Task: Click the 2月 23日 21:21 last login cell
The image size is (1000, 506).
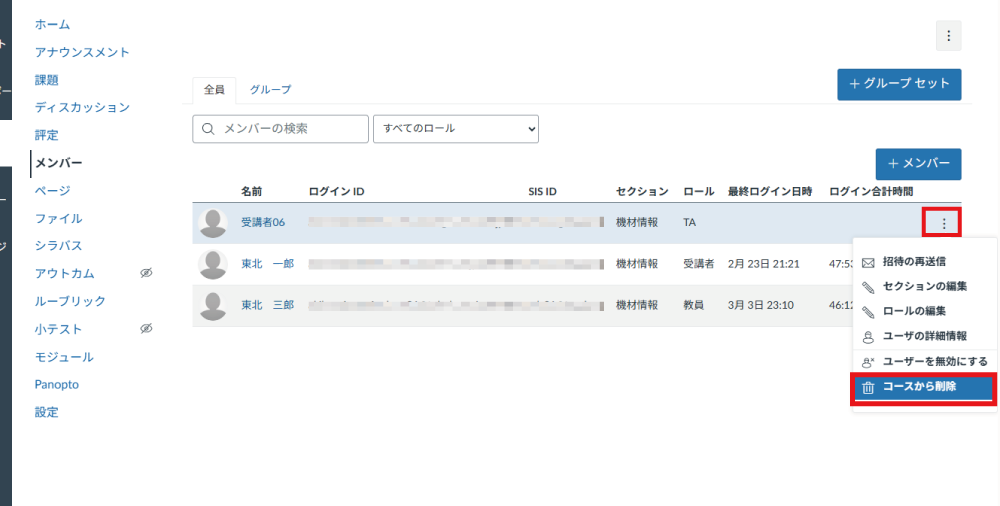Action: coord(763,264)
